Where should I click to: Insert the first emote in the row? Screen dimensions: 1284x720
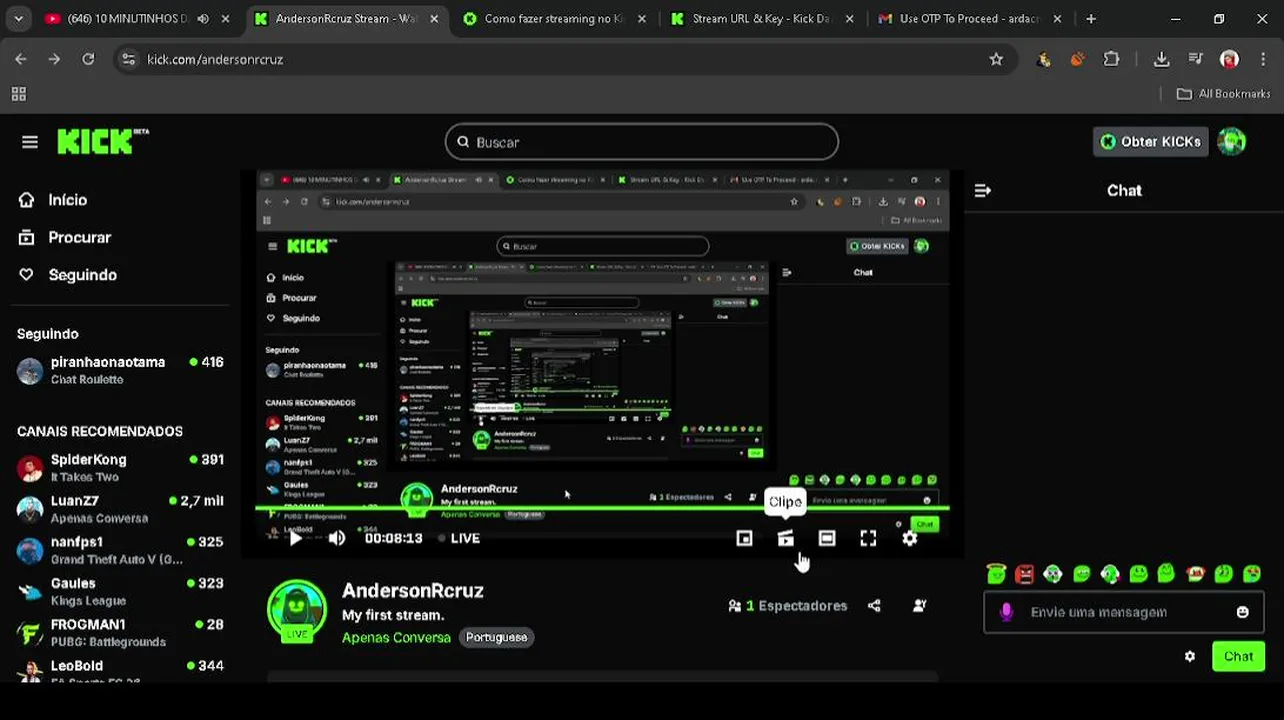click(996, 574)
